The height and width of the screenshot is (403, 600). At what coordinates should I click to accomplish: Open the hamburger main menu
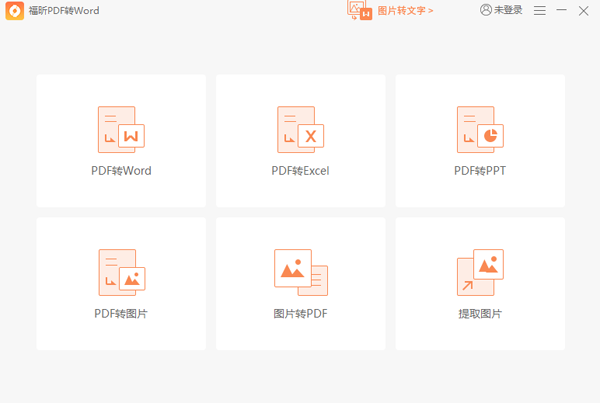coord(540,10)
